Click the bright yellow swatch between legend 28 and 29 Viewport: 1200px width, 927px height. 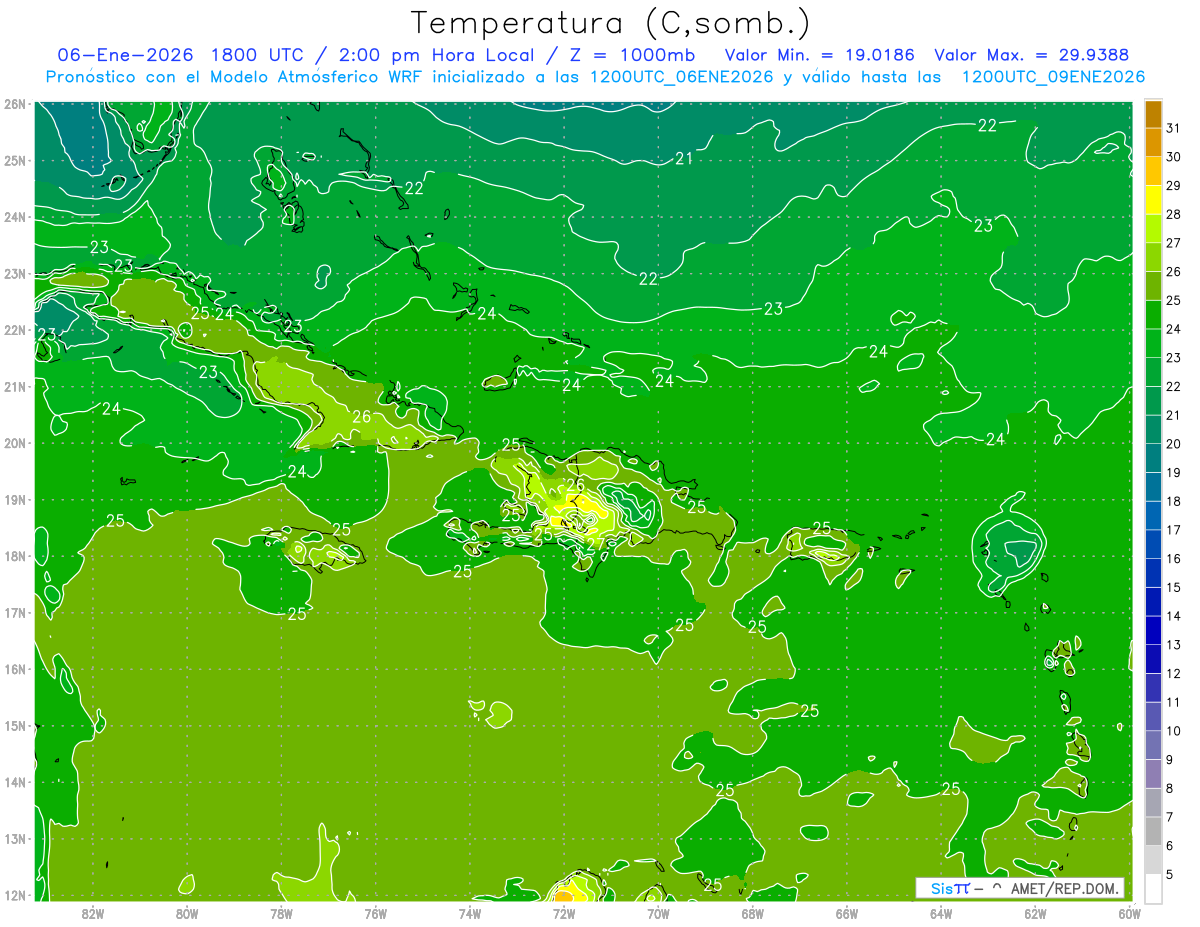[x=1153, y=199]
